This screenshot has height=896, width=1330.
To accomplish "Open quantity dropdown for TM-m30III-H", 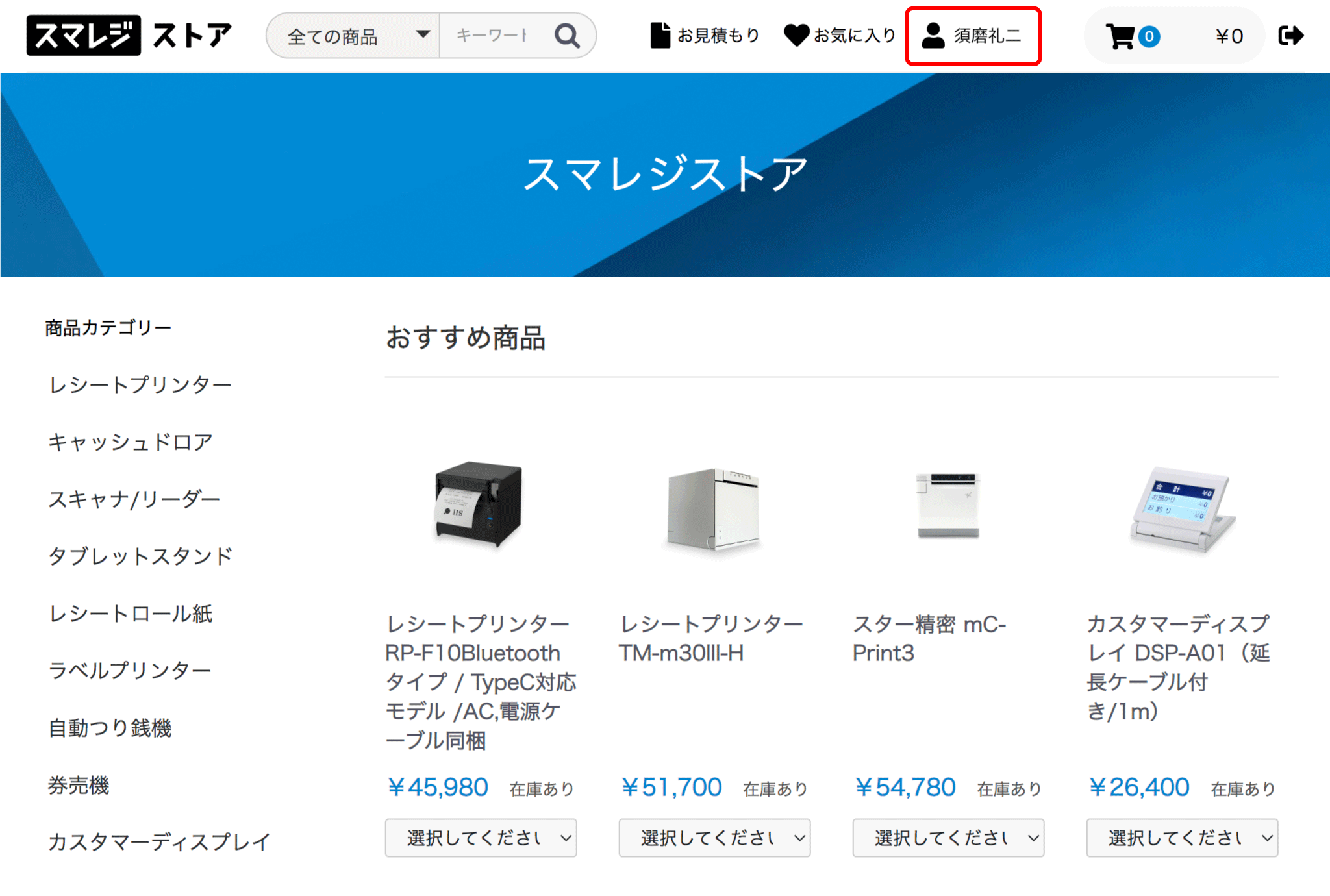I will tap(714, 838).
